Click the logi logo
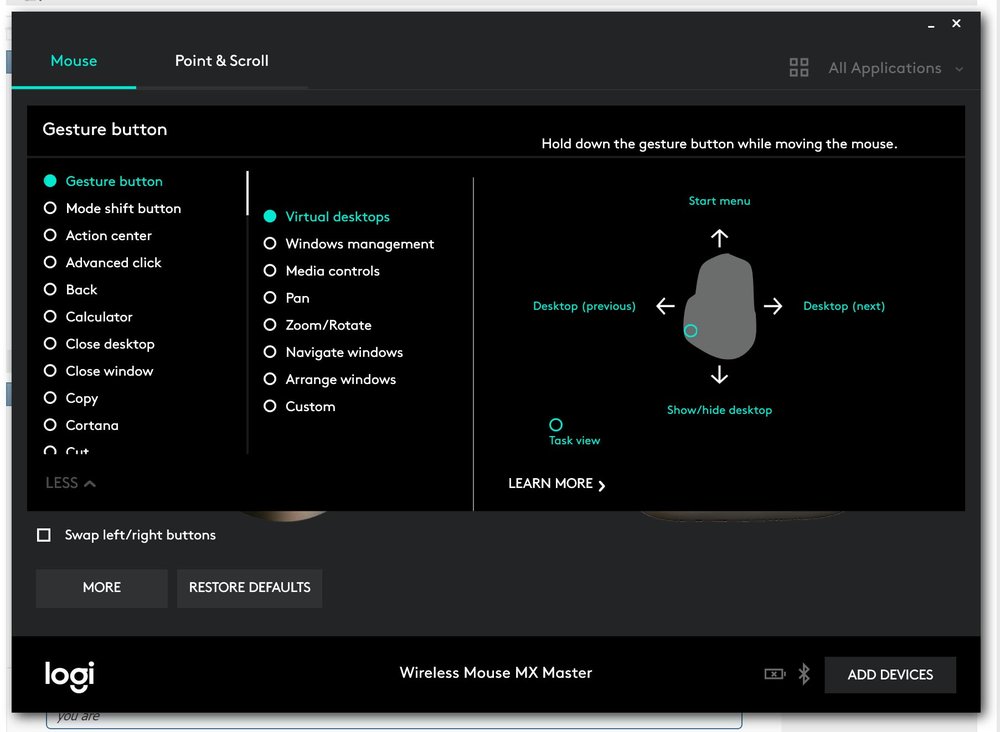This screenshot has height=732, width=1000. click(x=70, y=676)
